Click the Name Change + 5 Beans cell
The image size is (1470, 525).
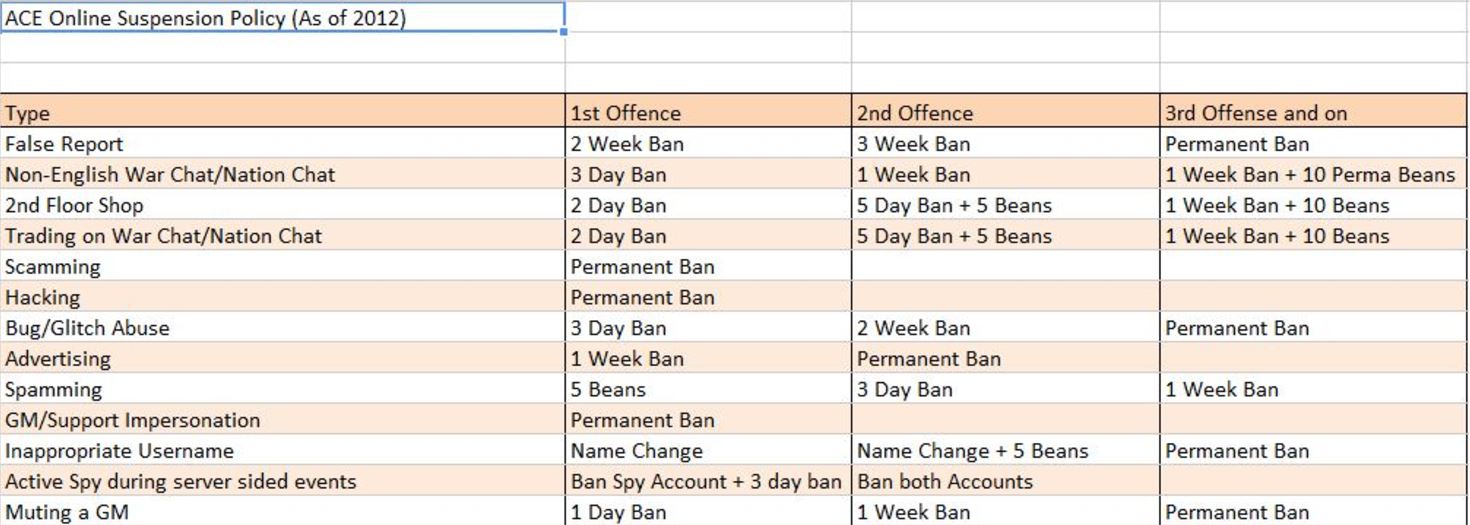click(x=1006, y=450)
